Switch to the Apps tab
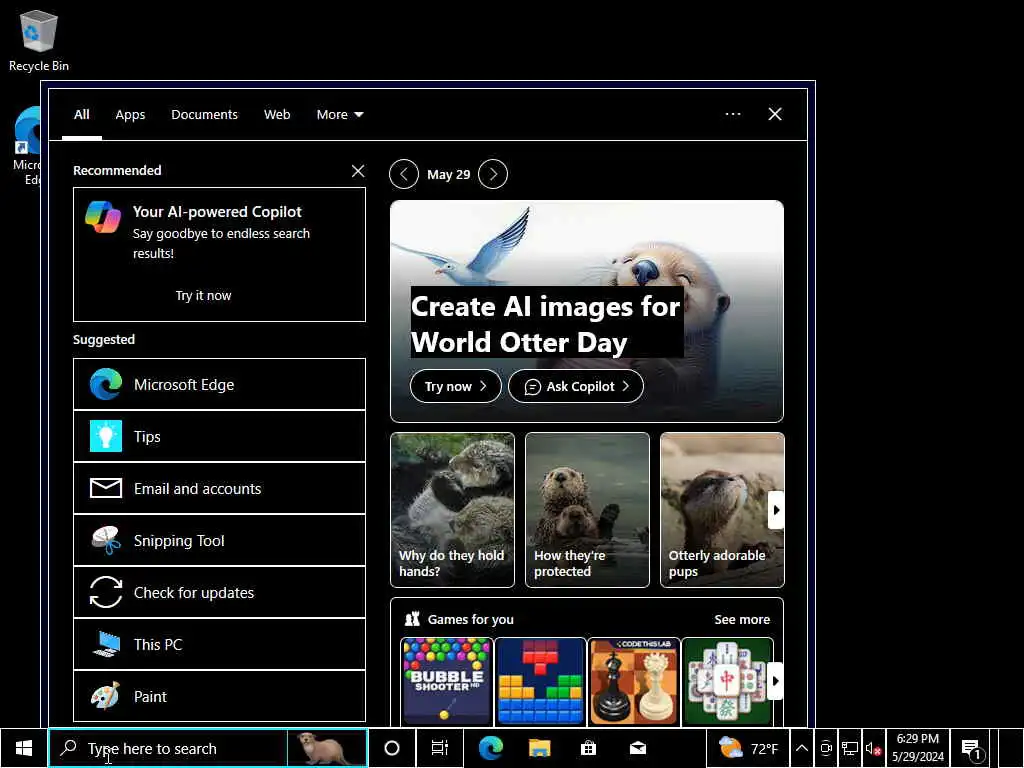 point(130,114)
